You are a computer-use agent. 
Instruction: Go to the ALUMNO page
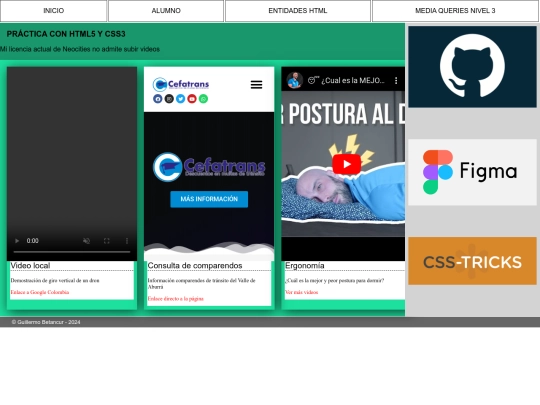click(166, 11)
